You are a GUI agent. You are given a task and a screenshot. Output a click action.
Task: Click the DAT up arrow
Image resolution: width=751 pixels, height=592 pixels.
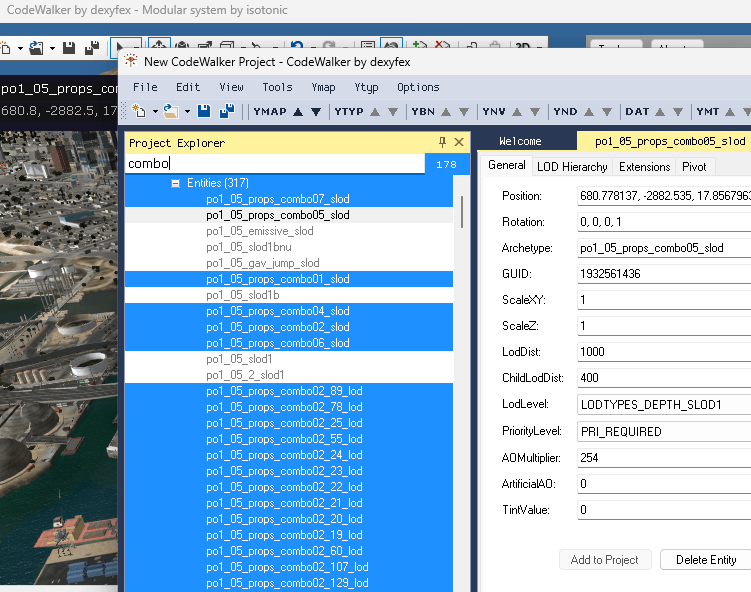coord(660,112)
